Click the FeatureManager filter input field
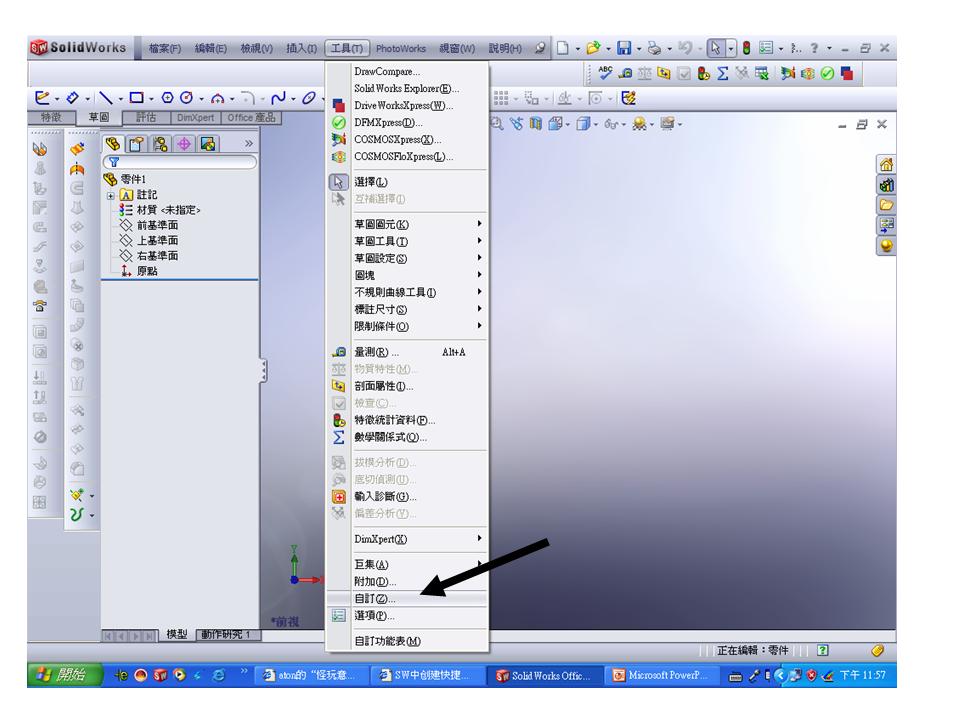 tap(180, 162)
